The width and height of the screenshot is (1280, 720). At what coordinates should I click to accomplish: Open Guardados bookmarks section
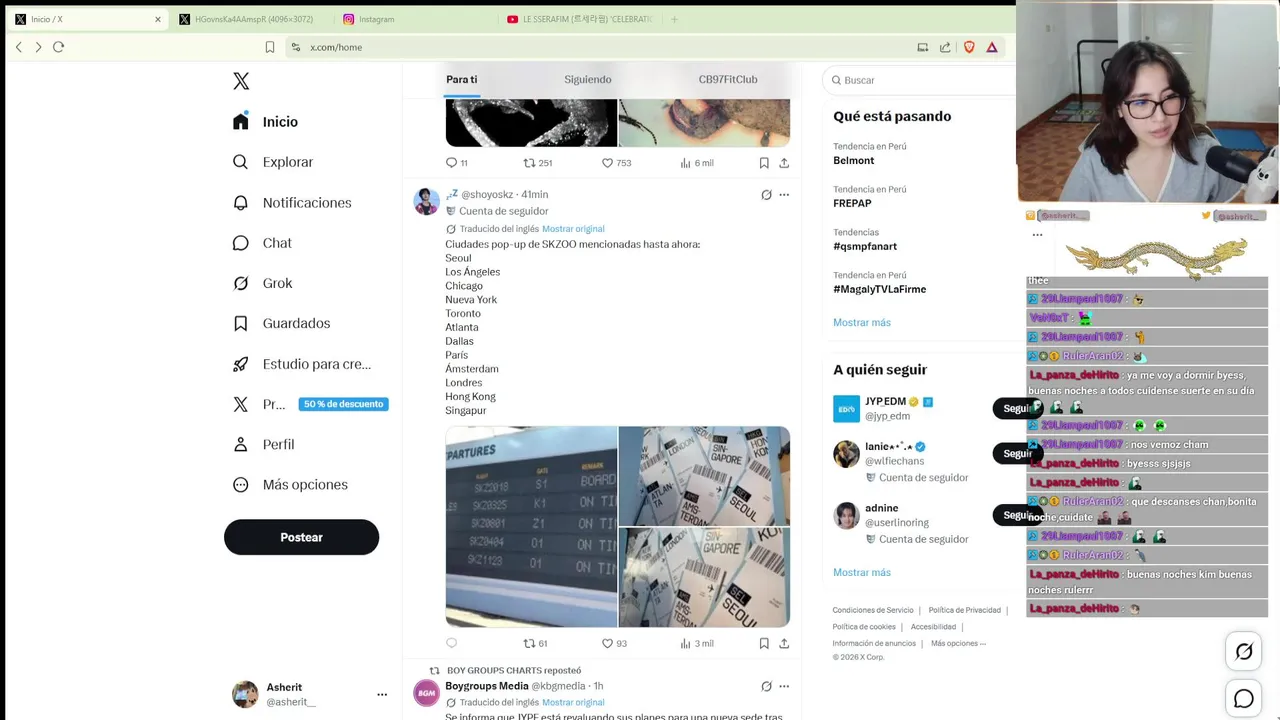tap(281, 323)
